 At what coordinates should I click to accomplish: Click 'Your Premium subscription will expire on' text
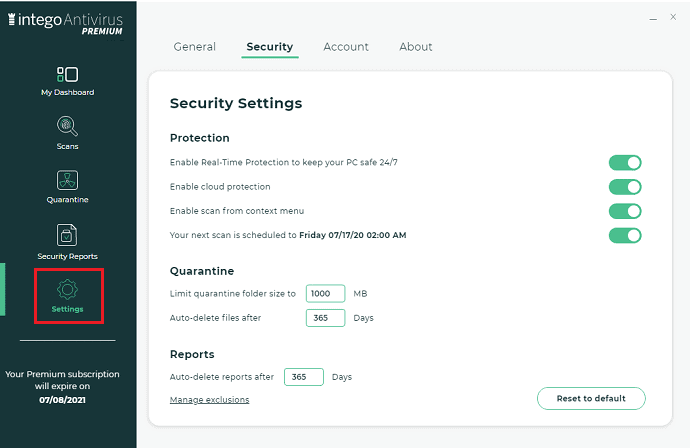click(x=62, y=380)
